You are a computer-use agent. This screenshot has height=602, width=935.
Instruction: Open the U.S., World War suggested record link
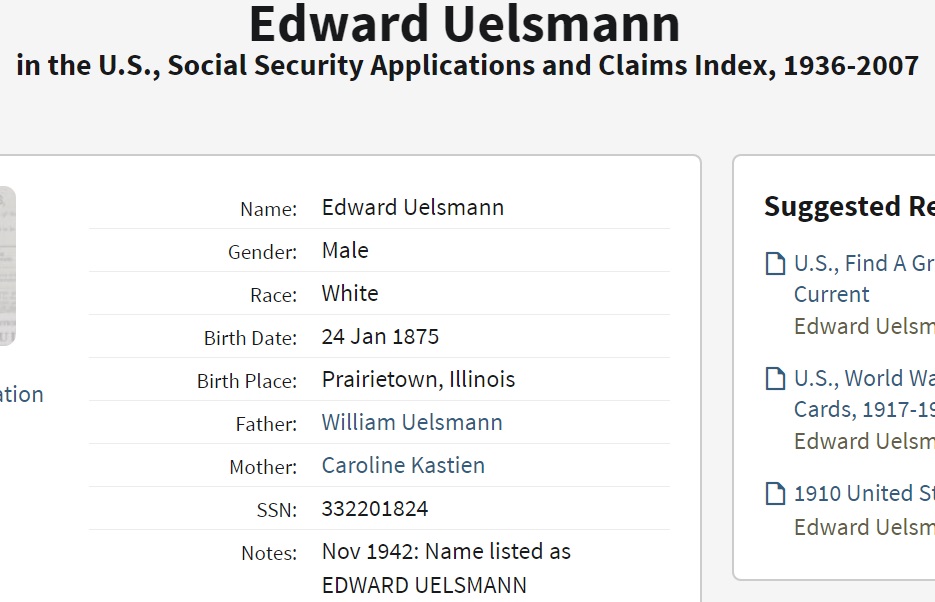(x=864, y=379)
